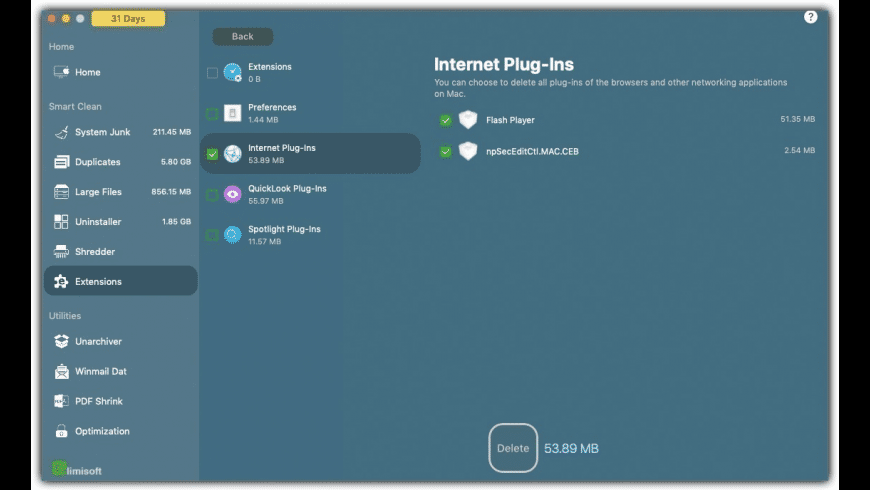Click the Spotlight Plug-Ins magnifier icon

click(232, 235)
